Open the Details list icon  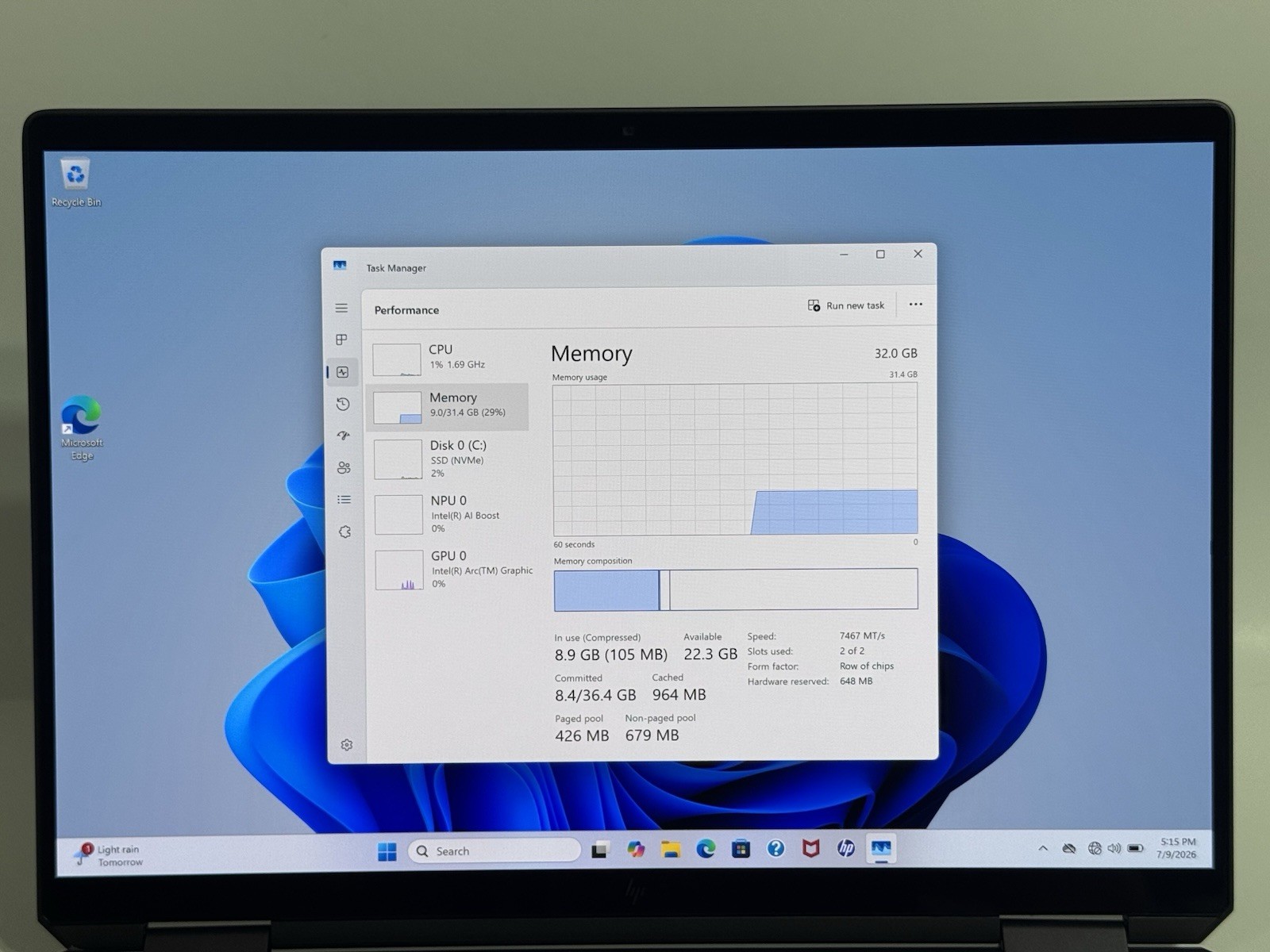tap(344, 499)
